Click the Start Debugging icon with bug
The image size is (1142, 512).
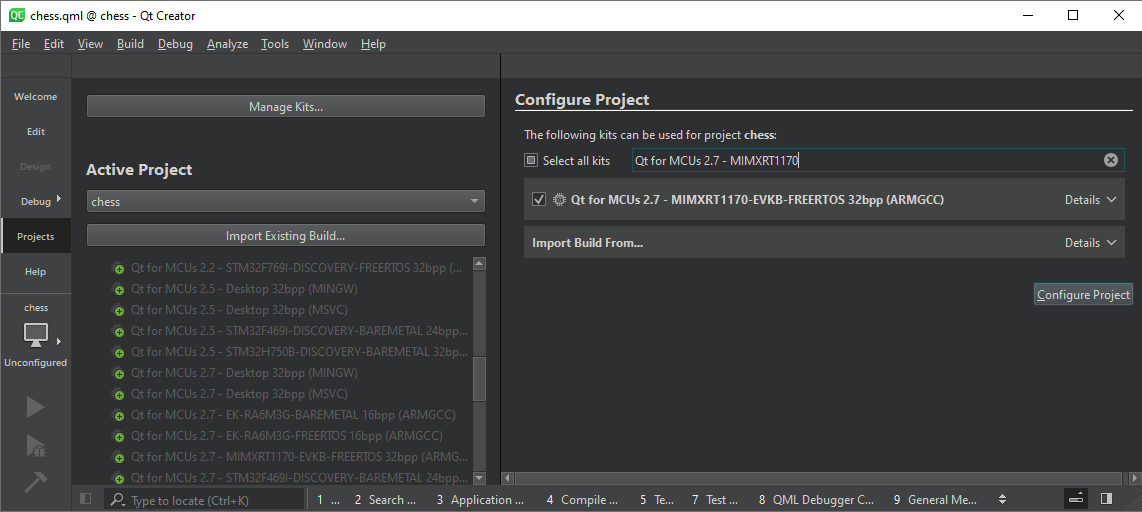point(35,445)
